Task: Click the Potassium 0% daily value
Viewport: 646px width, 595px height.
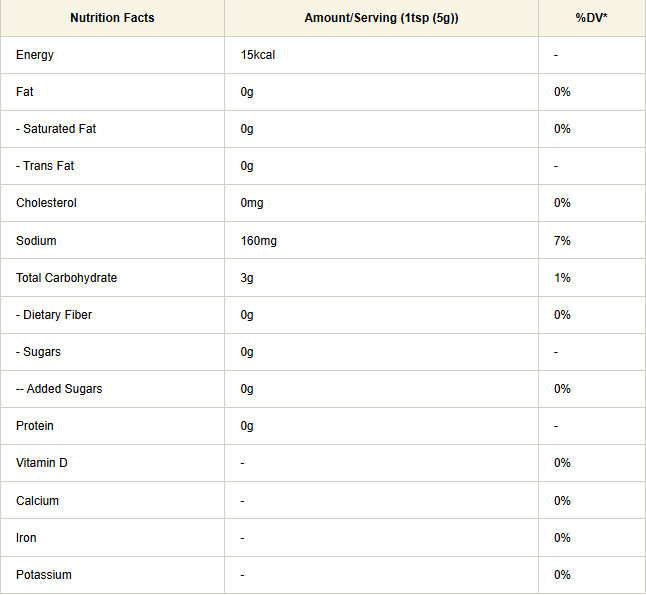Action: click(x=562, y=575)
